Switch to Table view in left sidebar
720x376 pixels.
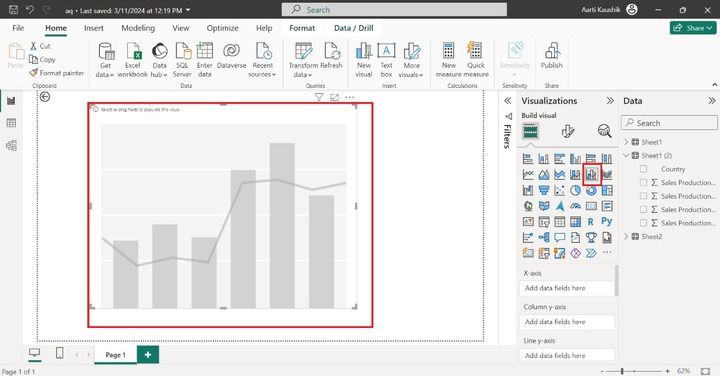click(11, 123)
